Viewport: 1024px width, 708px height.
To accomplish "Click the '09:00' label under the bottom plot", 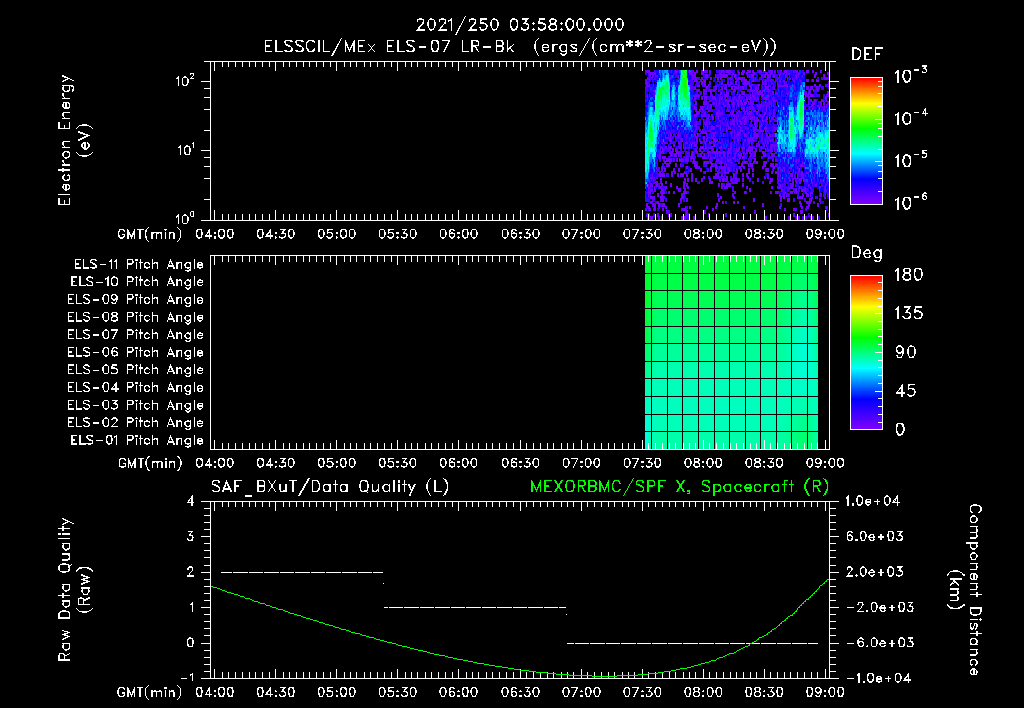I will click(x=825, y=692).
